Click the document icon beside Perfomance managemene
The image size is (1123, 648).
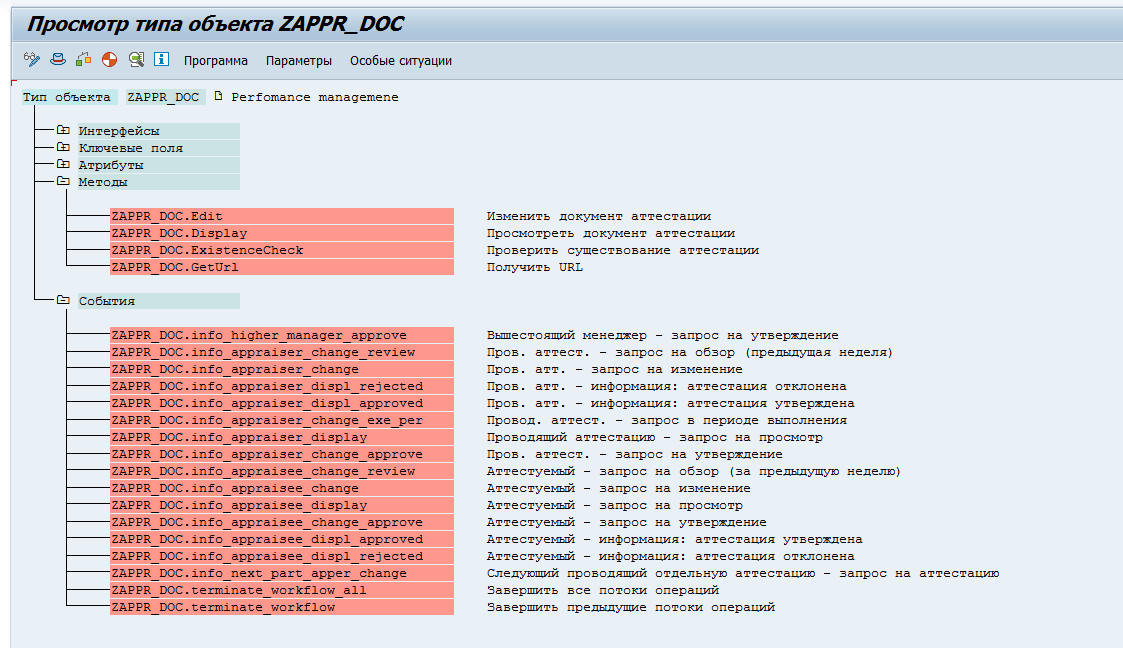point(218,96)
